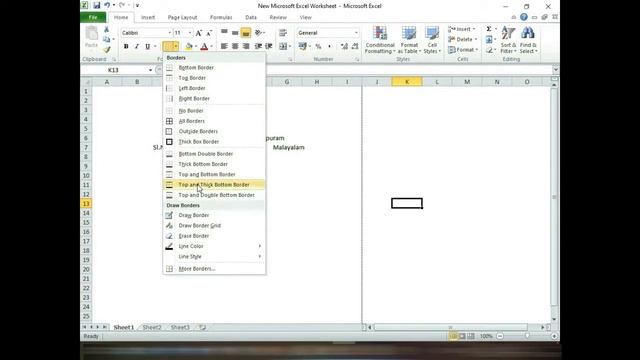Click the Percent Style icon
The width and height of the screenshot is (640, 360).
(x=318, y=47)
